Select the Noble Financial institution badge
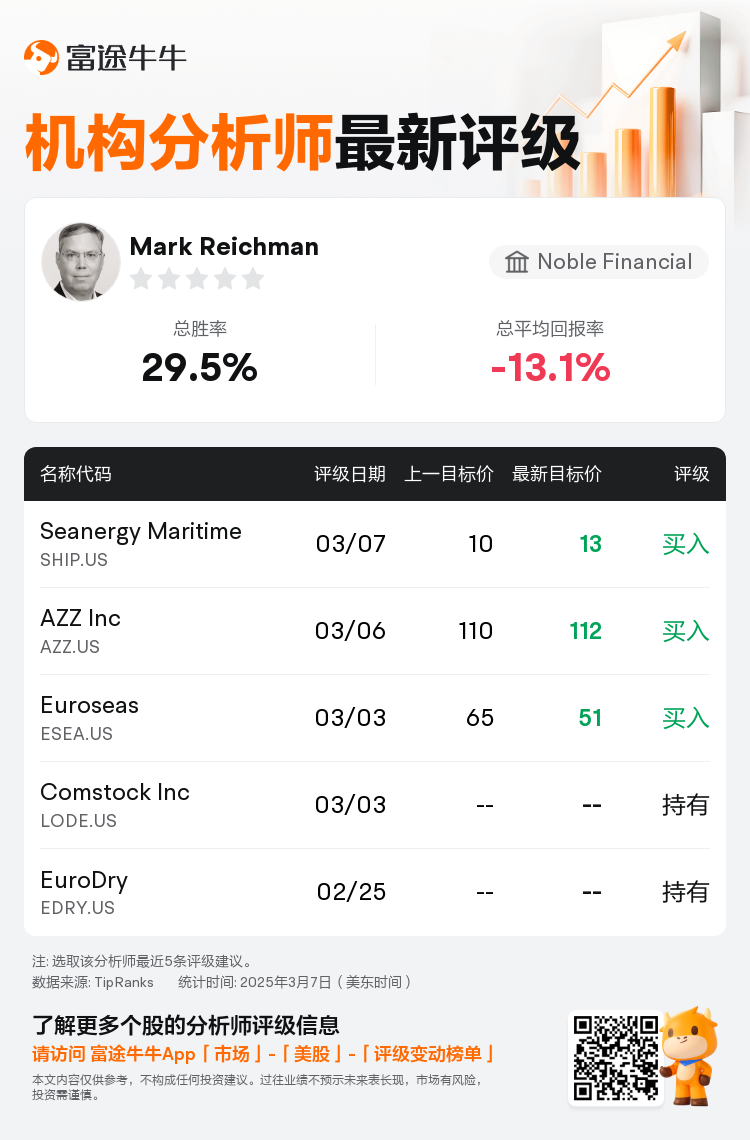 [x=598, y=262]
